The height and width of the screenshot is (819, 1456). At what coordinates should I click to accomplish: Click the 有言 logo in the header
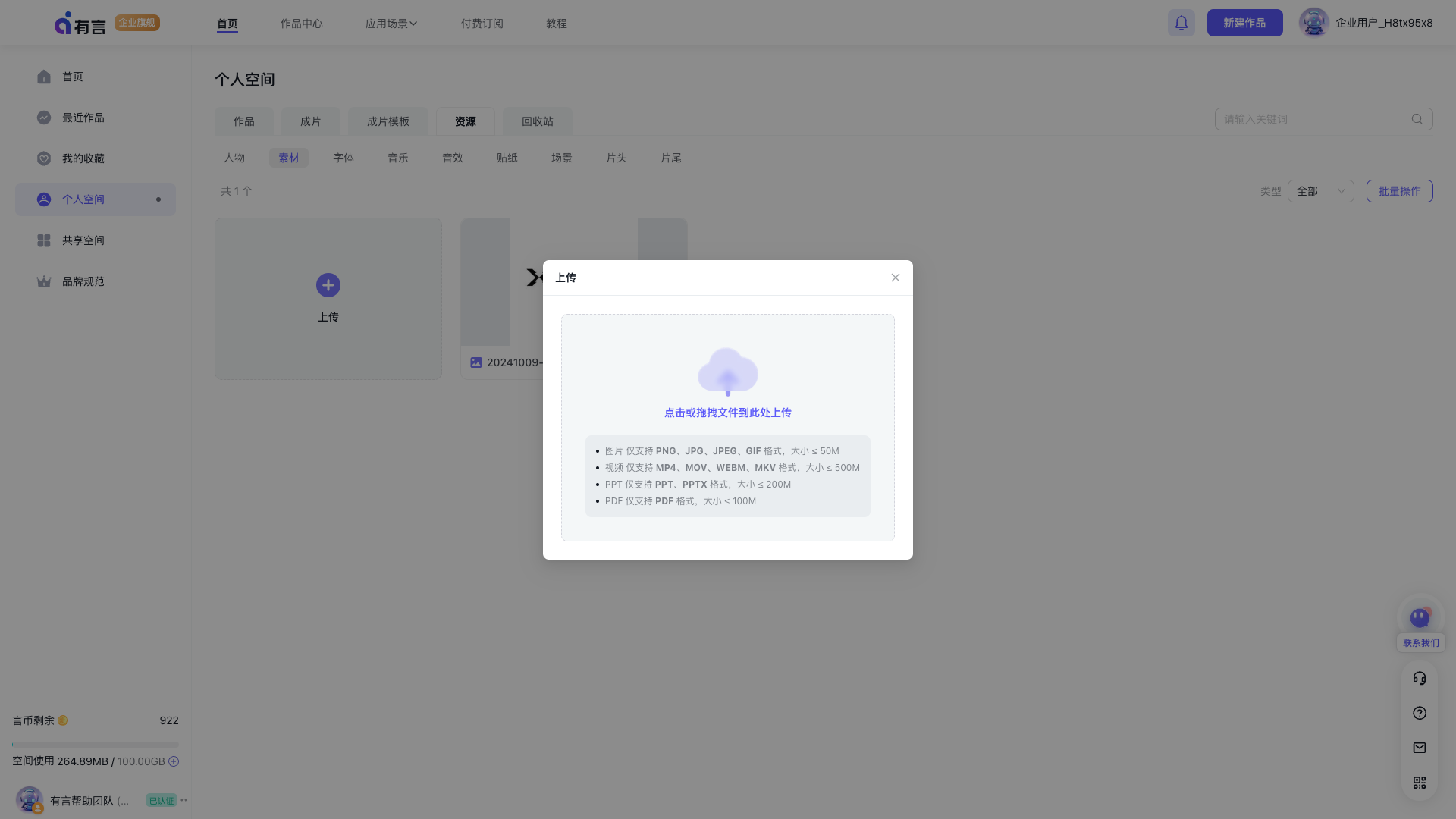[80, 24]
